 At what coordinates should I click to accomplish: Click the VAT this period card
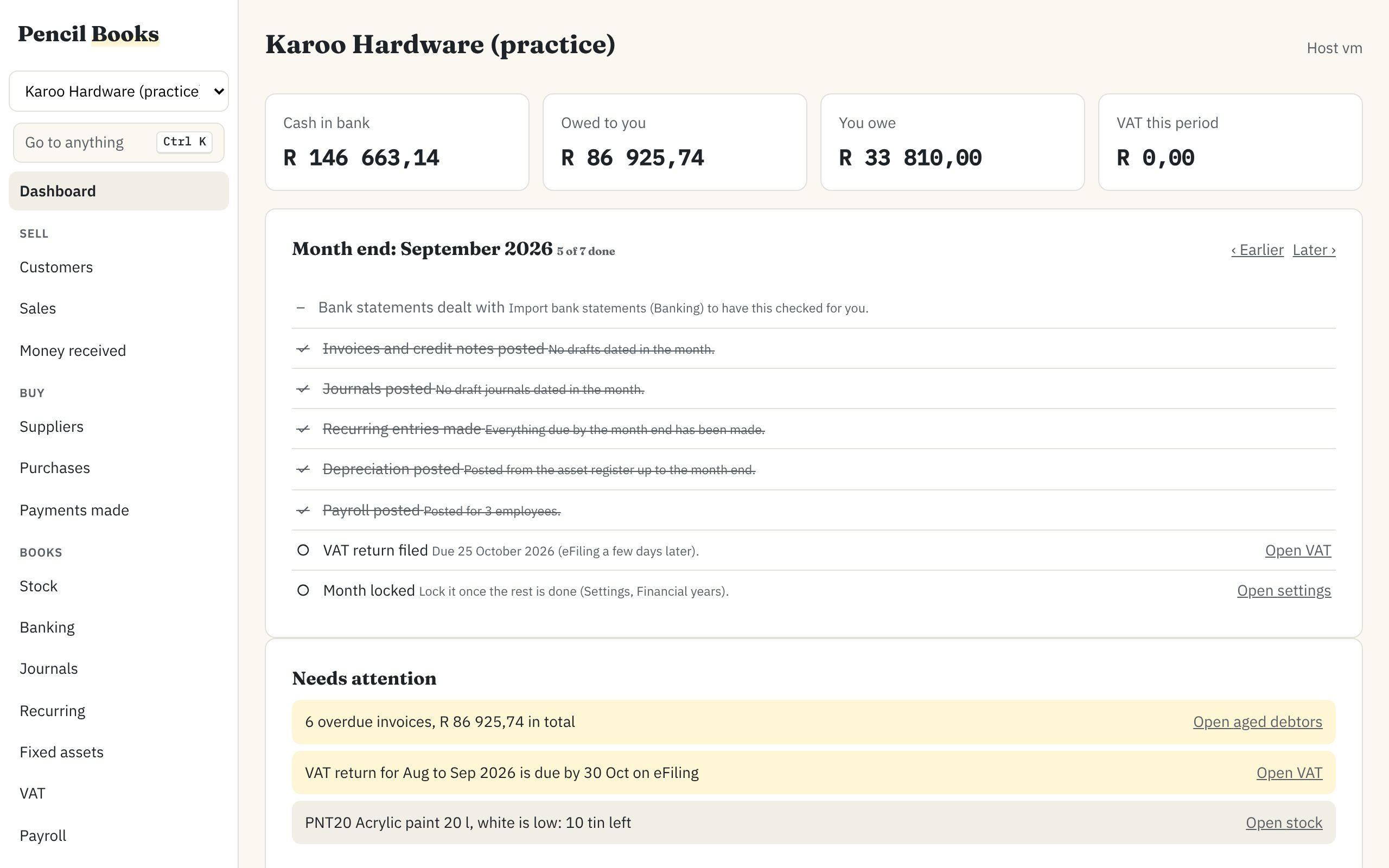pos(1230,142)
